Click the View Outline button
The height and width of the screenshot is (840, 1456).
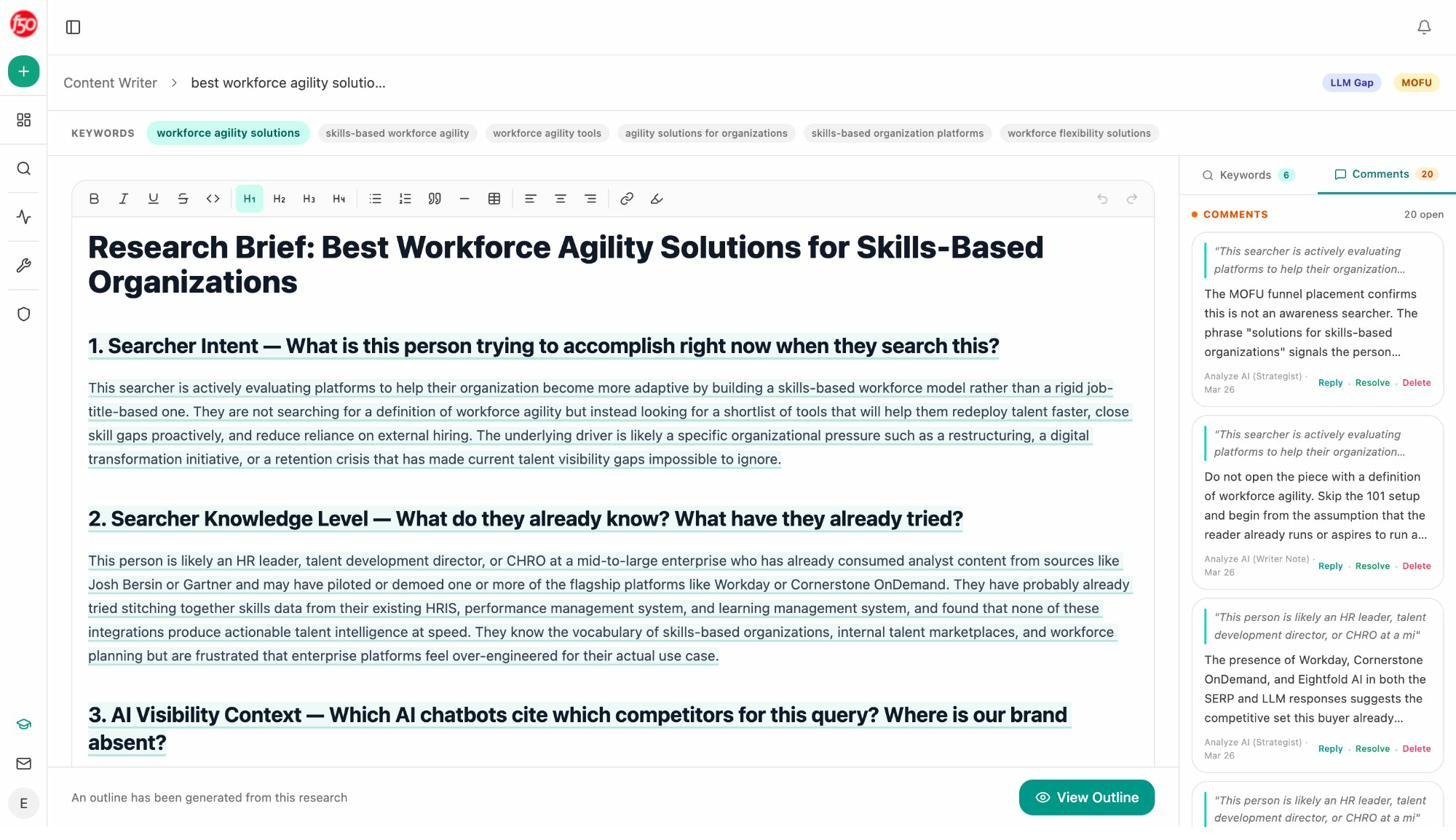click(1086, 797)
